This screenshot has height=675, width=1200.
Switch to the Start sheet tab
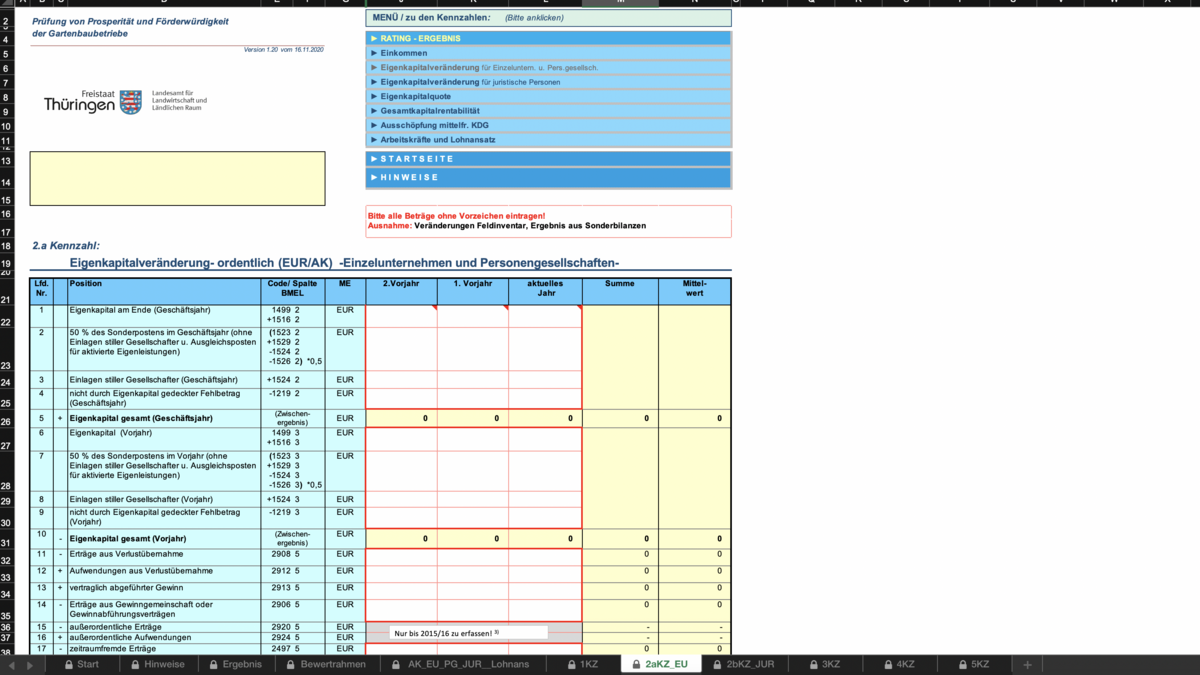[x=82, y=664]
